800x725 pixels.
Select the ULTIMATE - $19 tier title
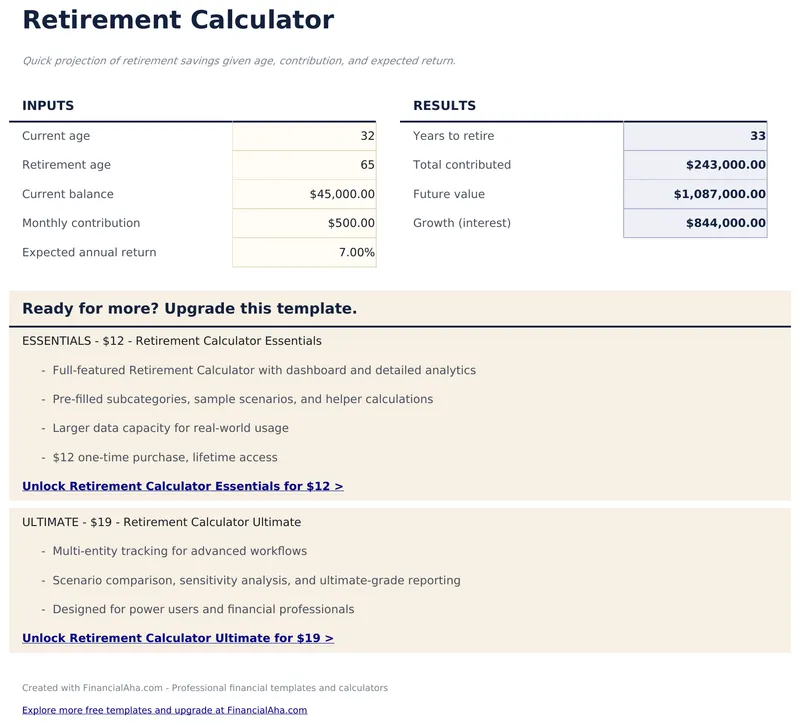(161, 522)
